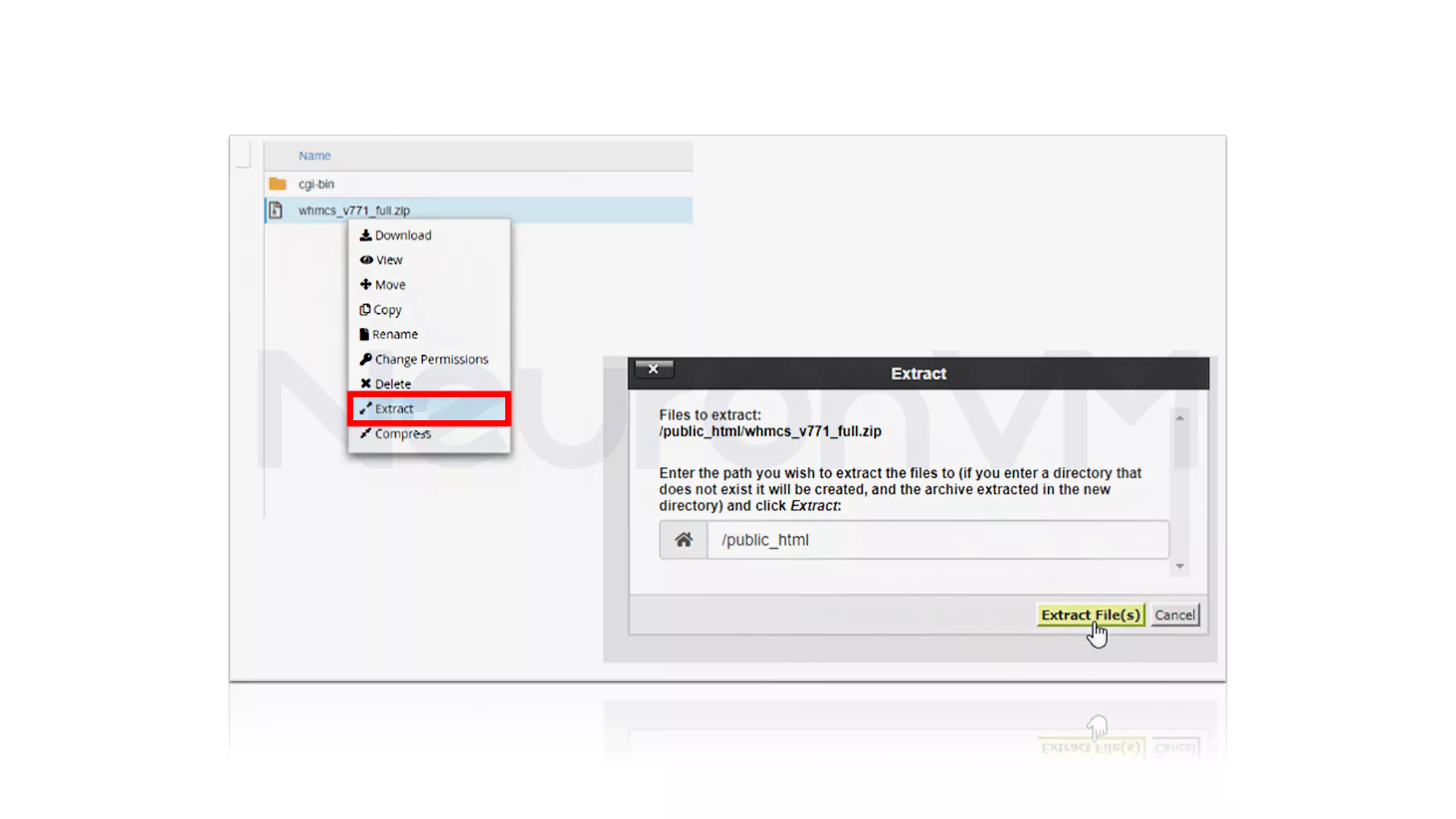Select the whmcs_v771_full.zip file name
This screenshot has height=819, width=1456.
coord(354,210)
